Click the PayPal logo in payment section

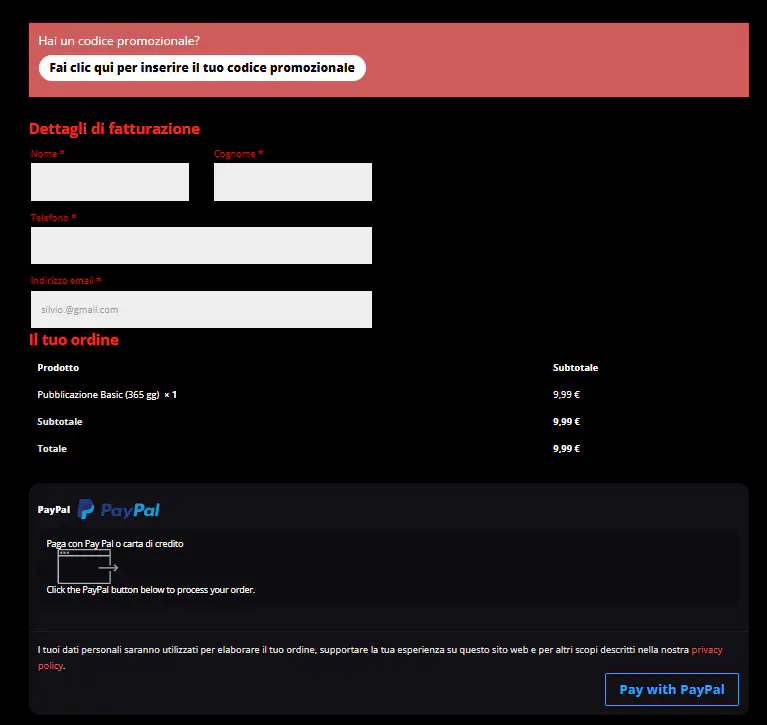click(x=119, y=510)
